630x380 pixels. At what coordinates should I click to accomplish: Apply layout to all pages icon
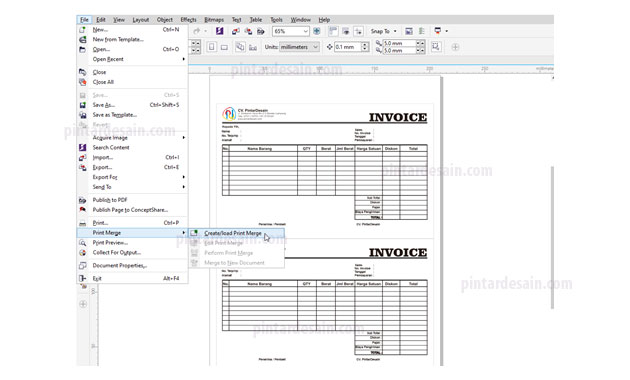(x=240, y=47)
